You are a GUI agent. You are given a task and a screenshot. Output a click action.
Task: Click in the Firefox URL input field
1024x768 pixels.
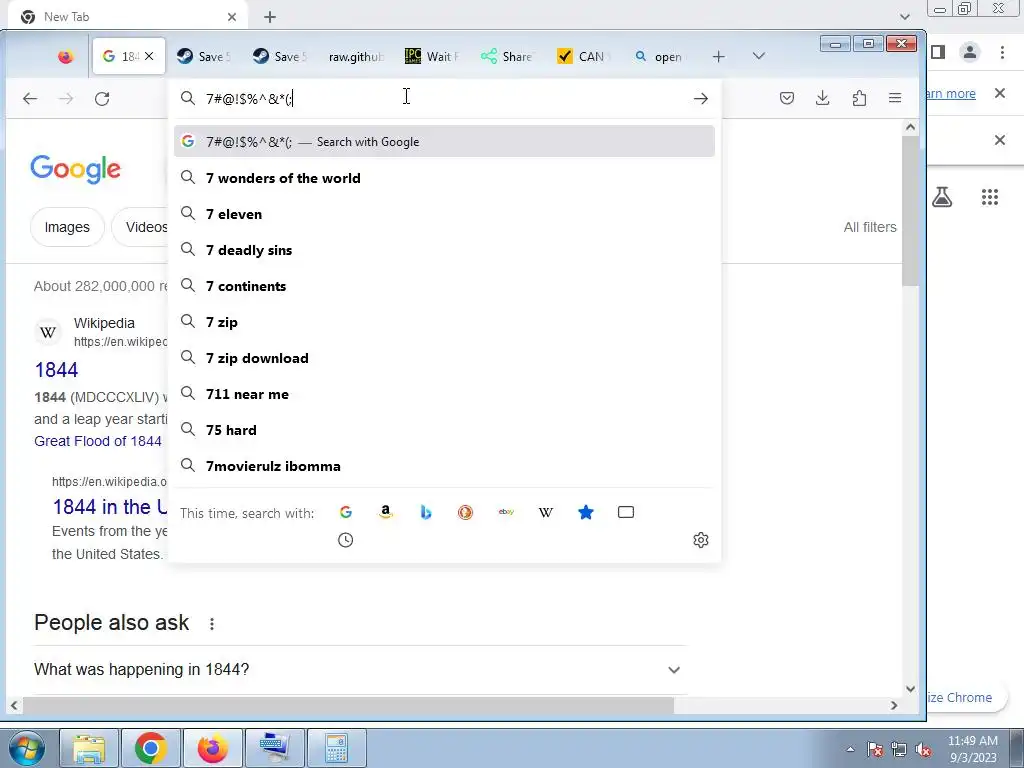(444, 99)
